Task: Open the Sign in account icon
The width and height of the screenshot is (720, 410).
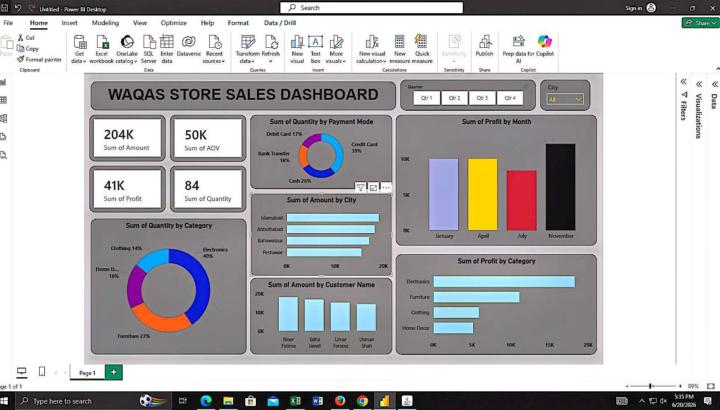Action: (x=651, y=8)
